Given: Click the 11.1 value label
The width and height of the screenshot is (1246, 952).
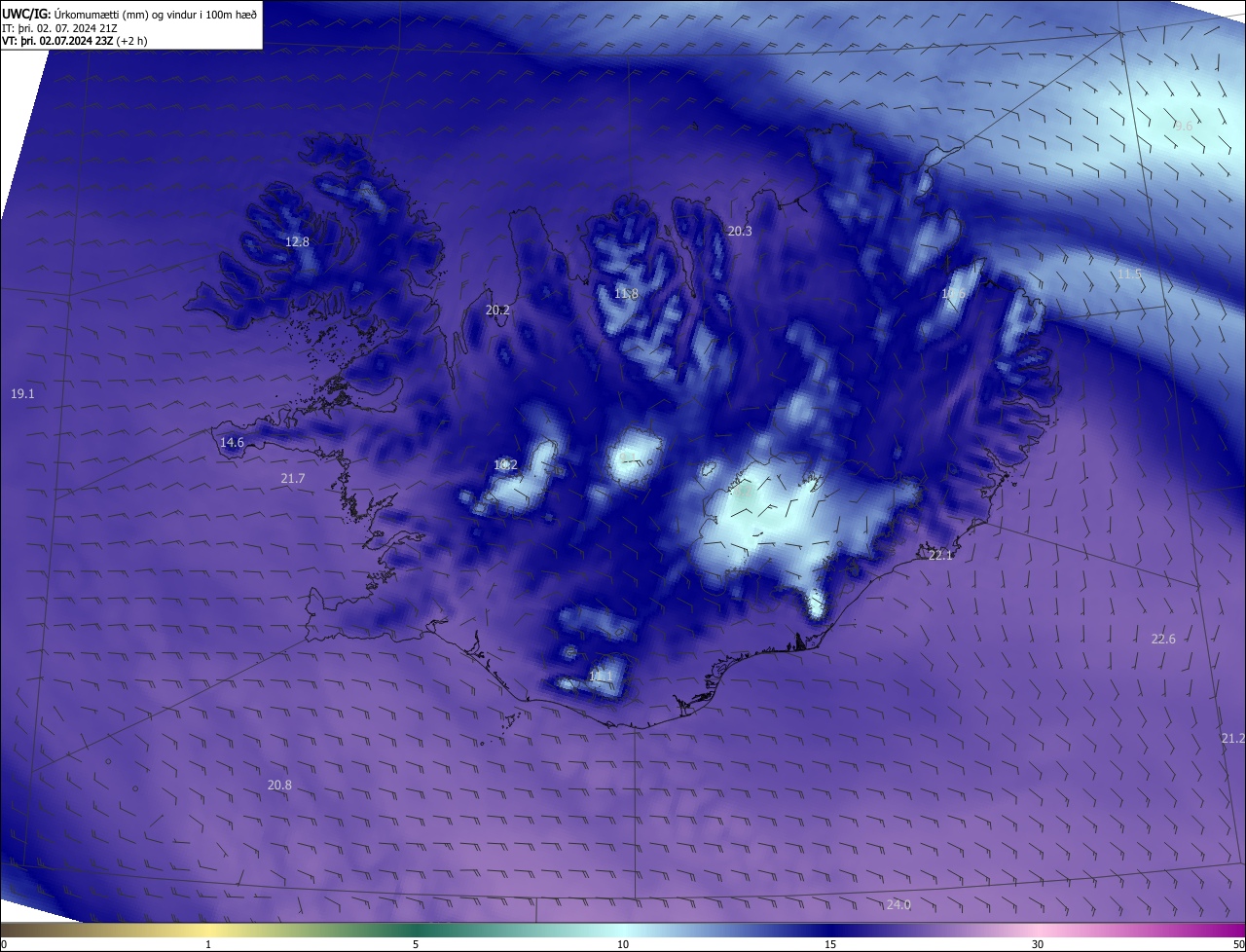Looking at the screenshot, I should click(602, 676).
